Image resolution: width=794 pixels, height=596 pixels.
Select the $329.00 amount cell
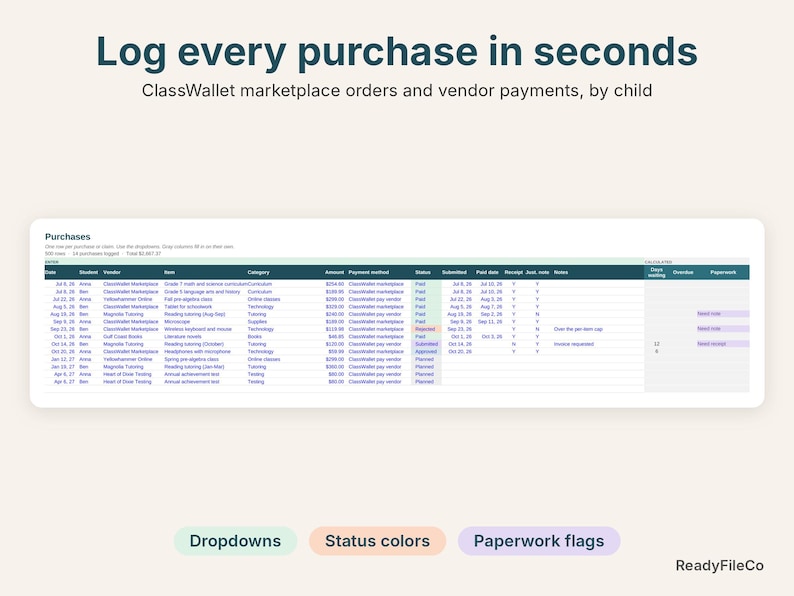coord(335,307)
